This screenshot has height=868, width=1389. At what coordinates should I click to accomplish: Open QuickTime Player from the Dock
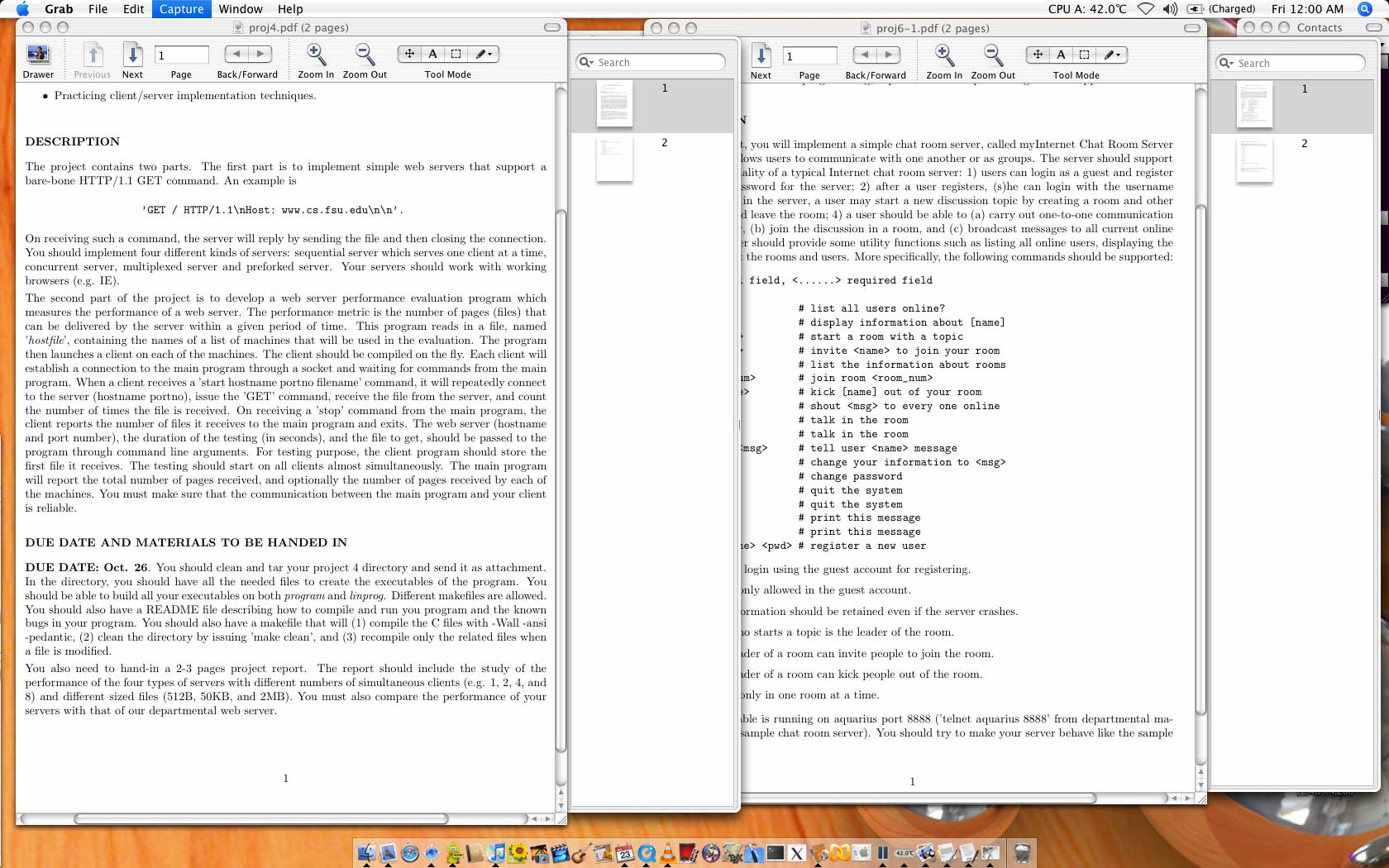coord(646,852)
